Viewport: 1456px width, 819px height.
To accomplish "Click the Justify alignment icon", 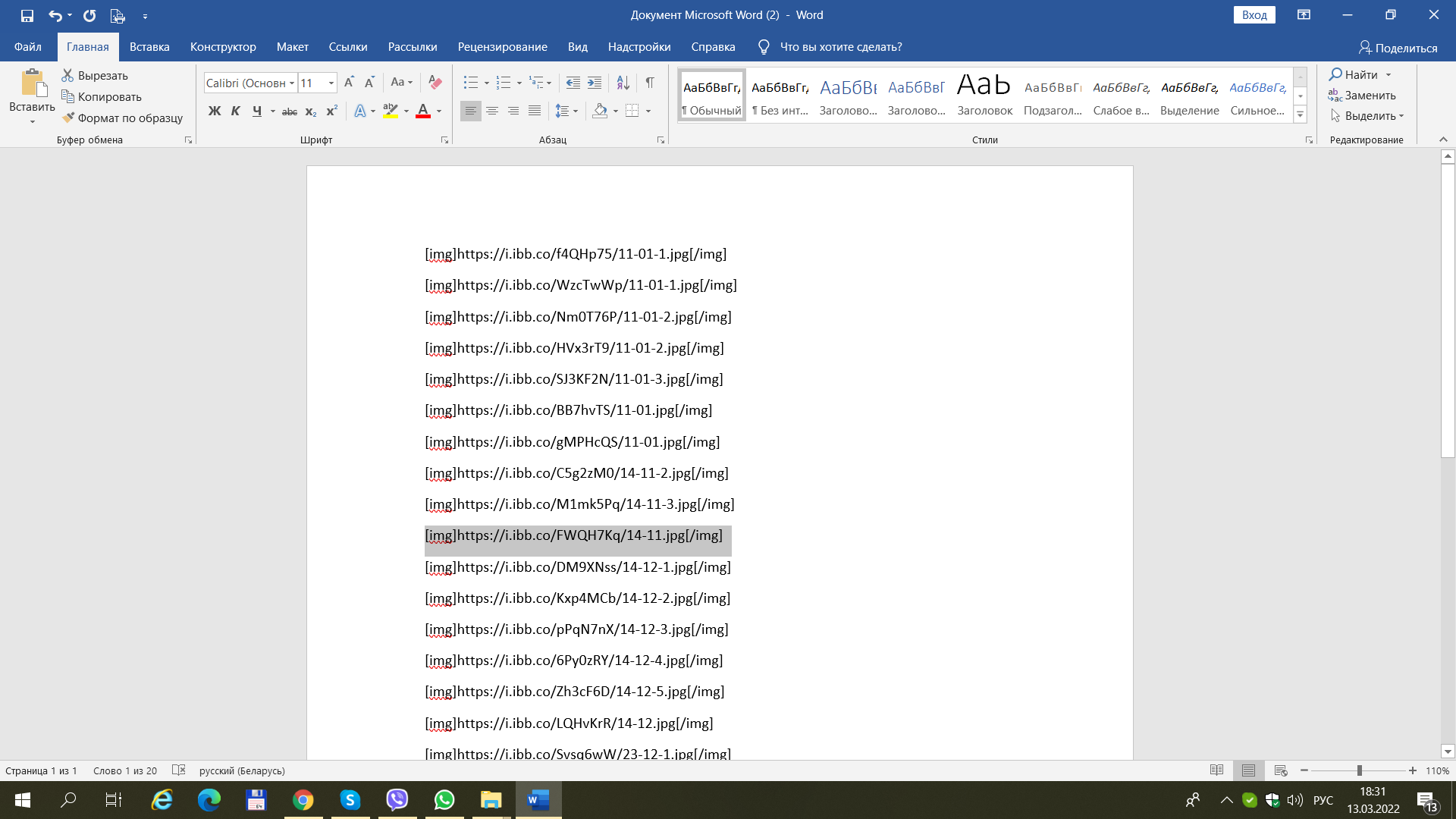I will tap(535, 111).
